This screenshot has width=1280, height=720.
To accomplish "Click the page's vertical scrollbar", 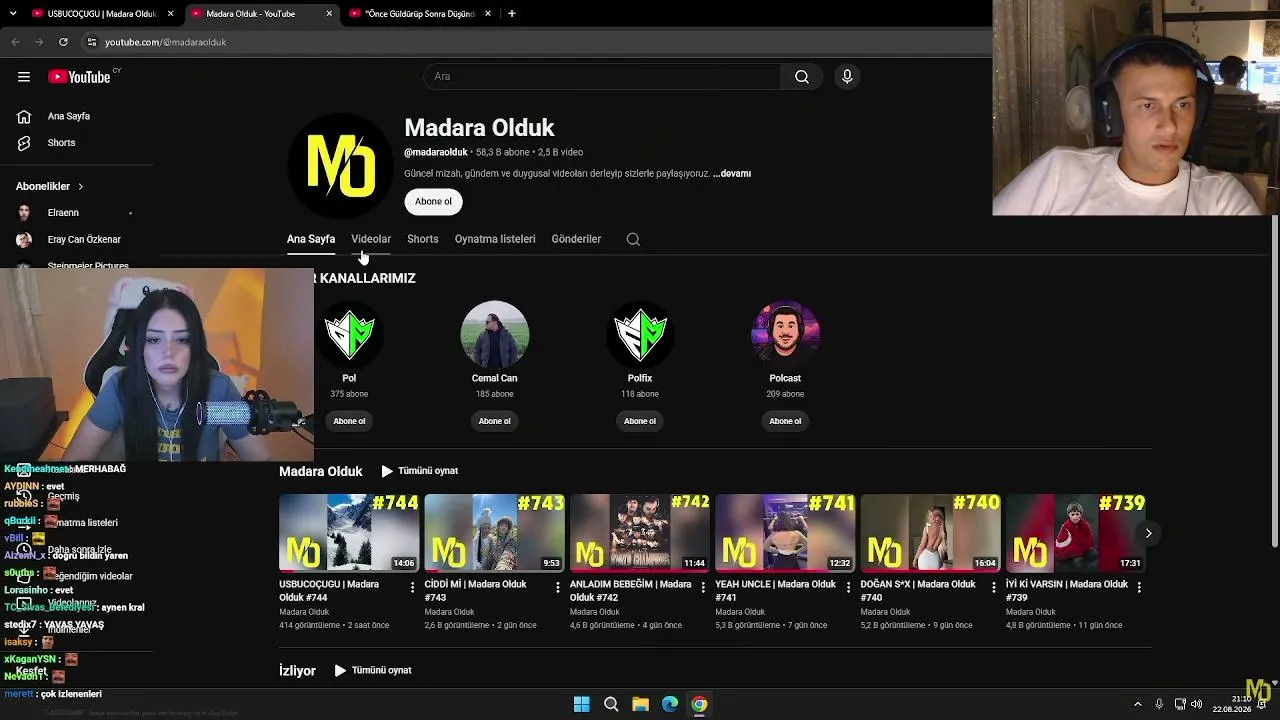I will pos(1274,380).
